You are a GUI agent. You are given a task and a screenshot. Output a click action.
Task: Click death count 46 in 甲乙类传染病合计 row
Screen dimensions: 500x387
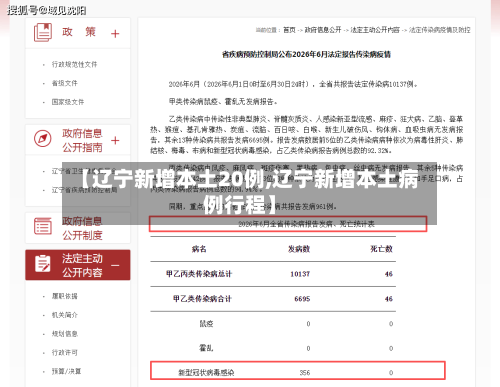pos(389,299)
